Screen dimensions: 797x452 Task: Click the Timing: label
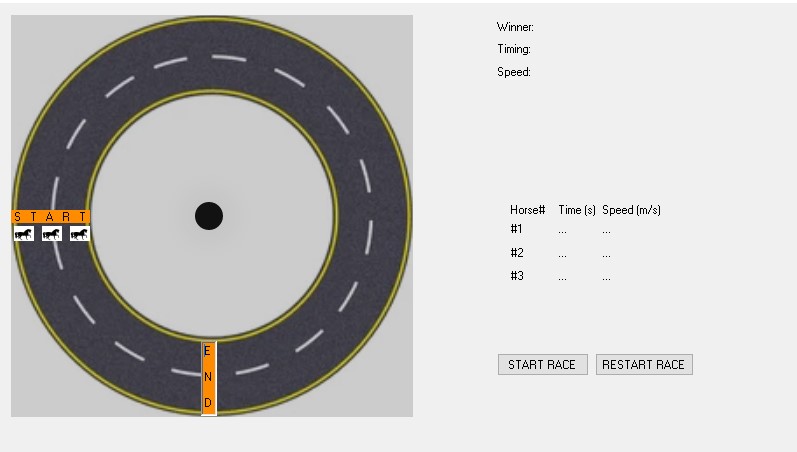pos(514,49)
